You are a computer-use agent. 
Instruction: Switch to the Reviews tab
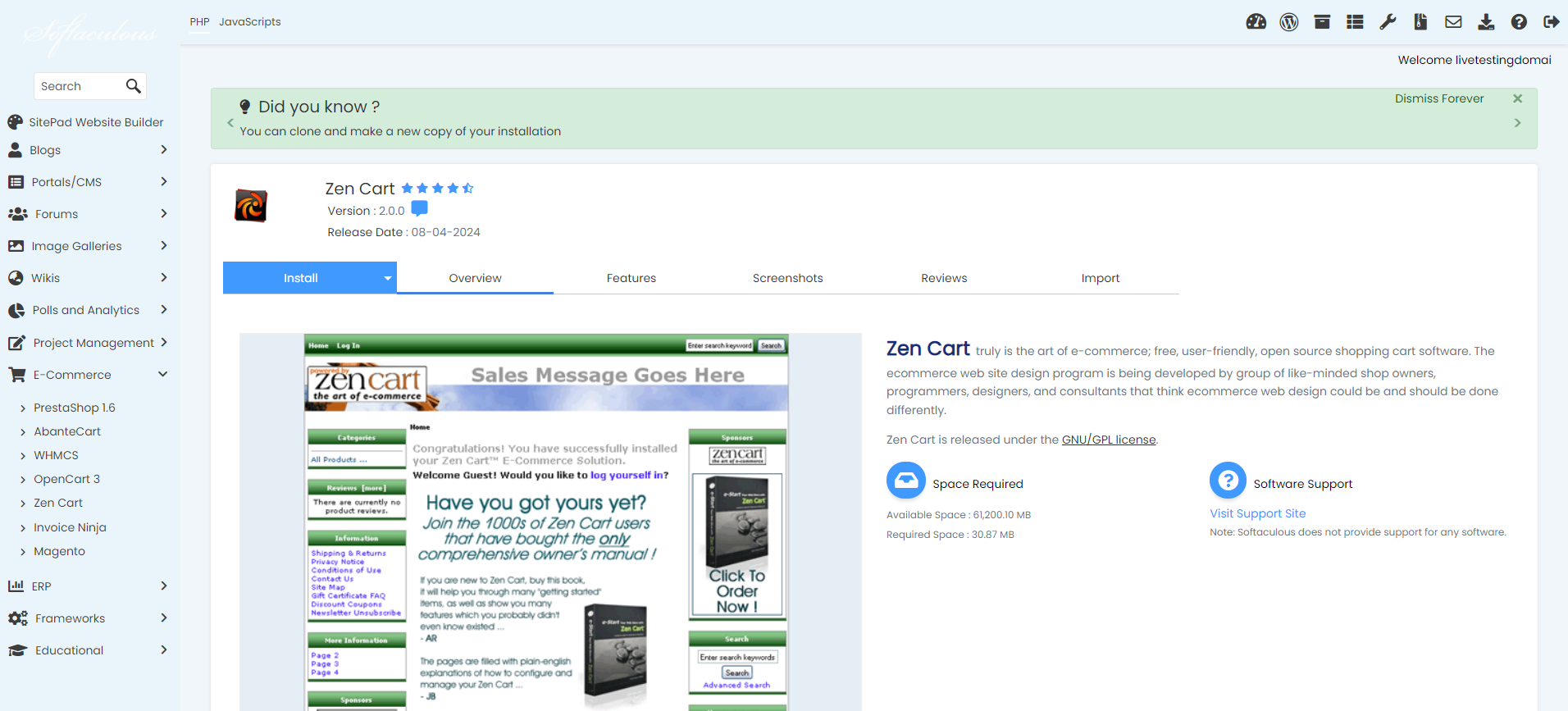(x=944, y=278)
